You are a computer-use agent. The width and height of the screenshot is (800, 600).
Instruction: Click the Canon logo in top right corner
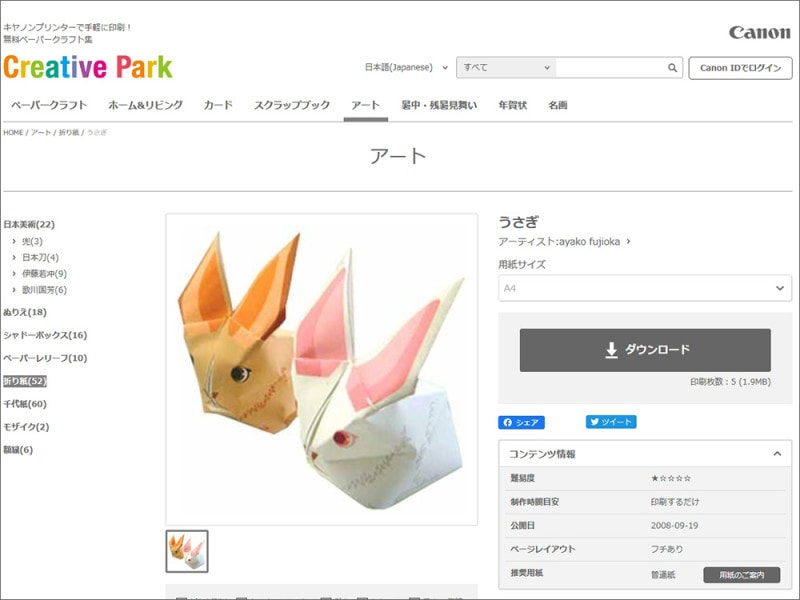tap(759, 31)
